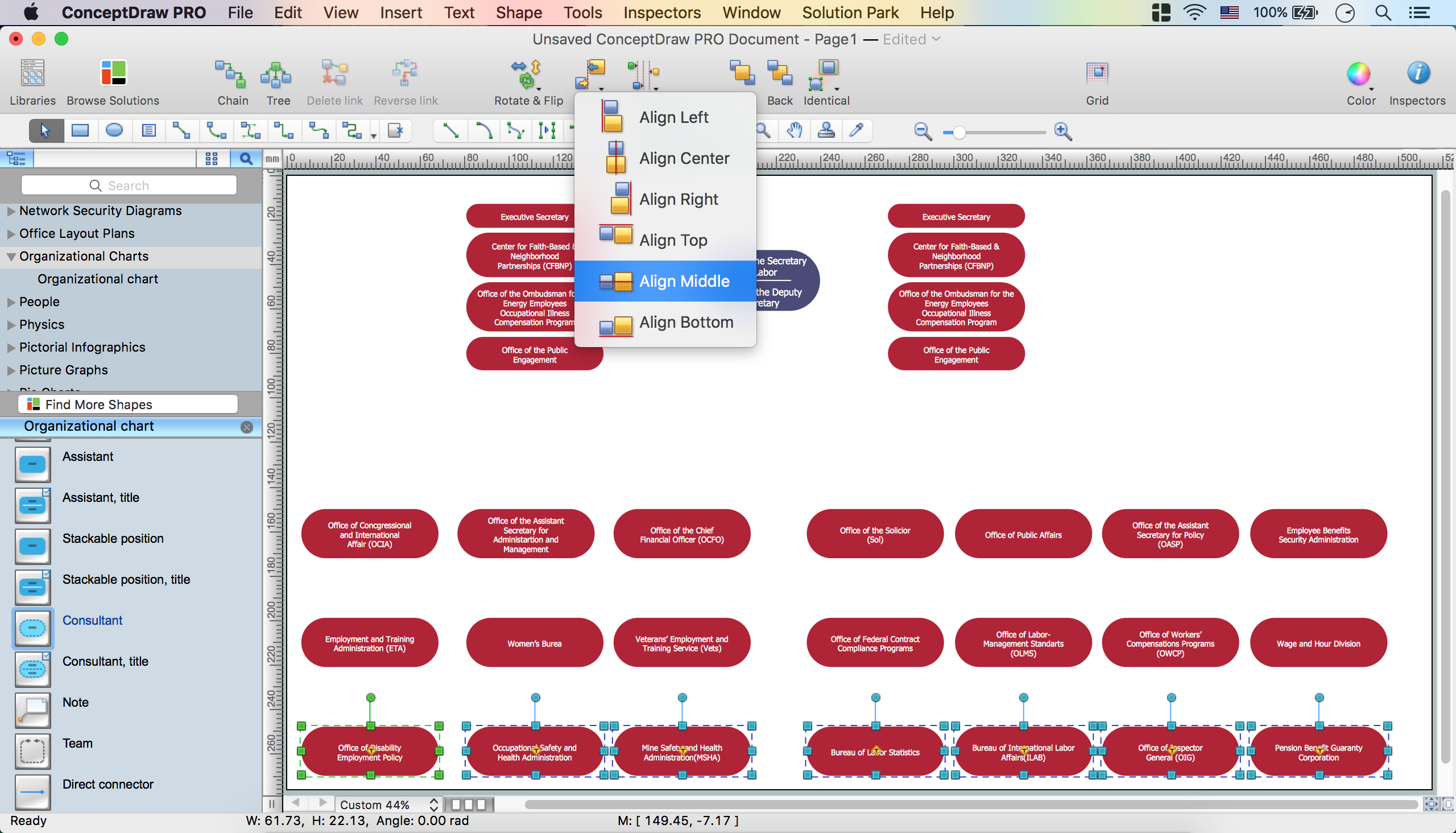Image resolution: width=1456 pixels, height=833 pixels.
Task: Switch library panel to grid view
Action: [211, 159]
